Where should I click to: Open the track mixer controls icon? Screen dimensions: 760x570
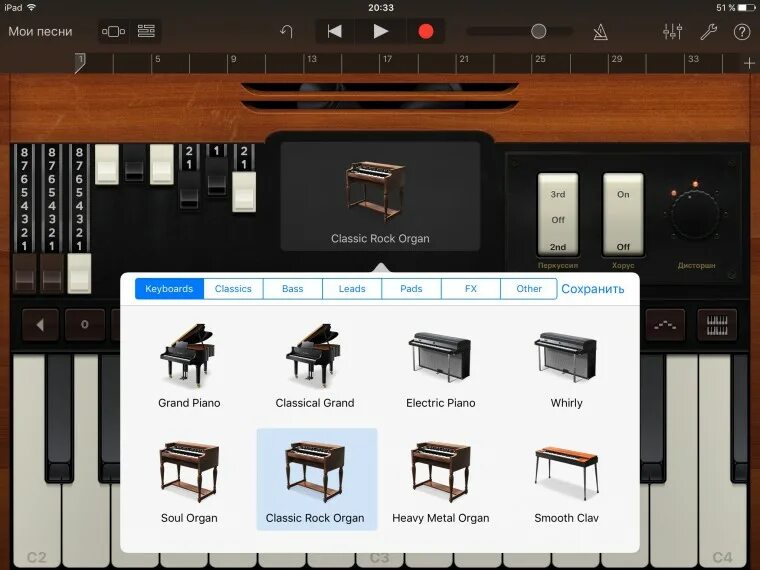pos(672,32)
